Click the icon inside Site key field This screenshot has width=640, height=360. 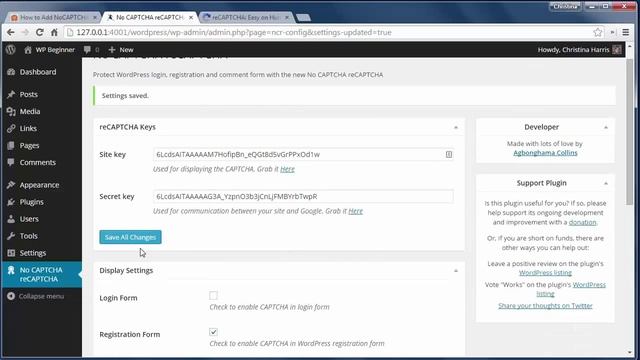click(449, 154)
